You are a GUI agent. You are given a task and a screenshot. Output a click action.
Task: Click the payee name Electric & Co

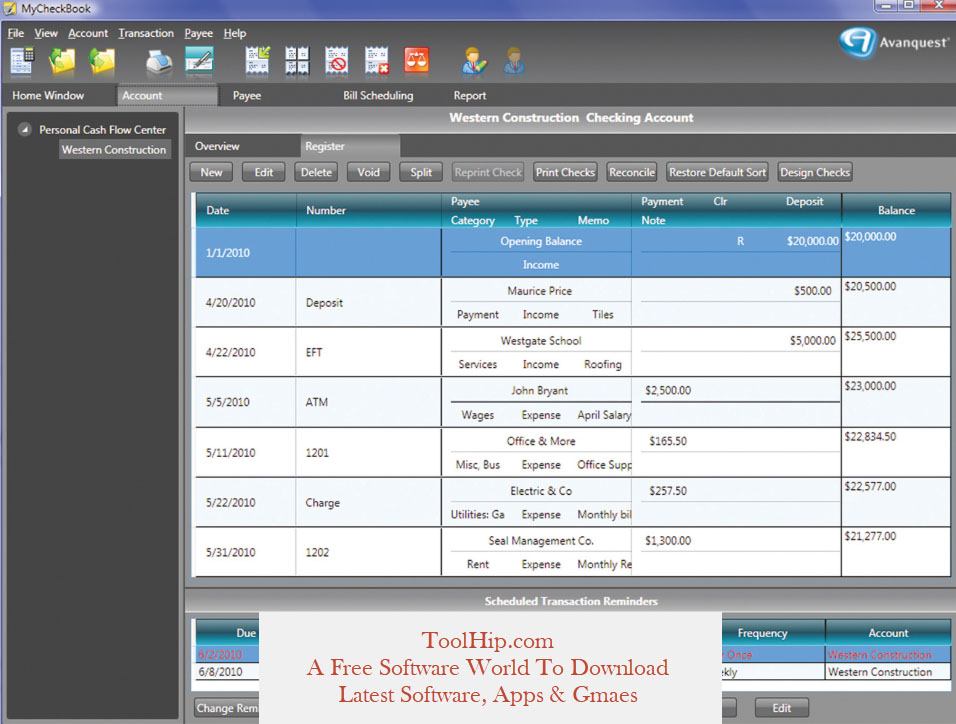click(541, 491)
